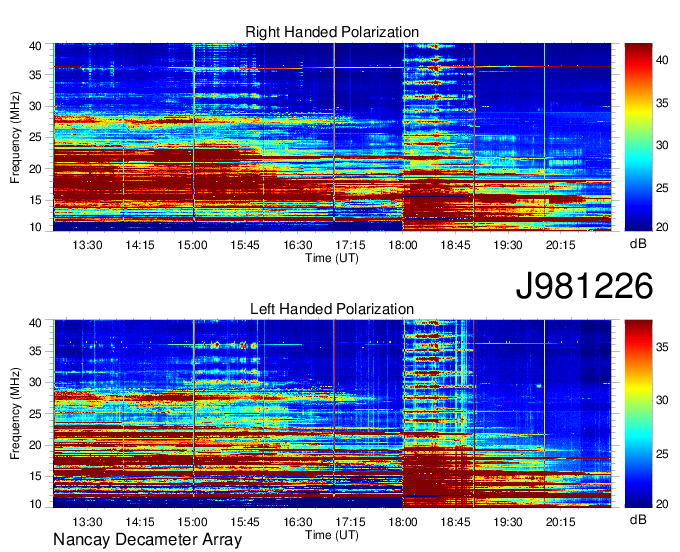Click the 35 dB tick on Right Handed colorbar

662,103
